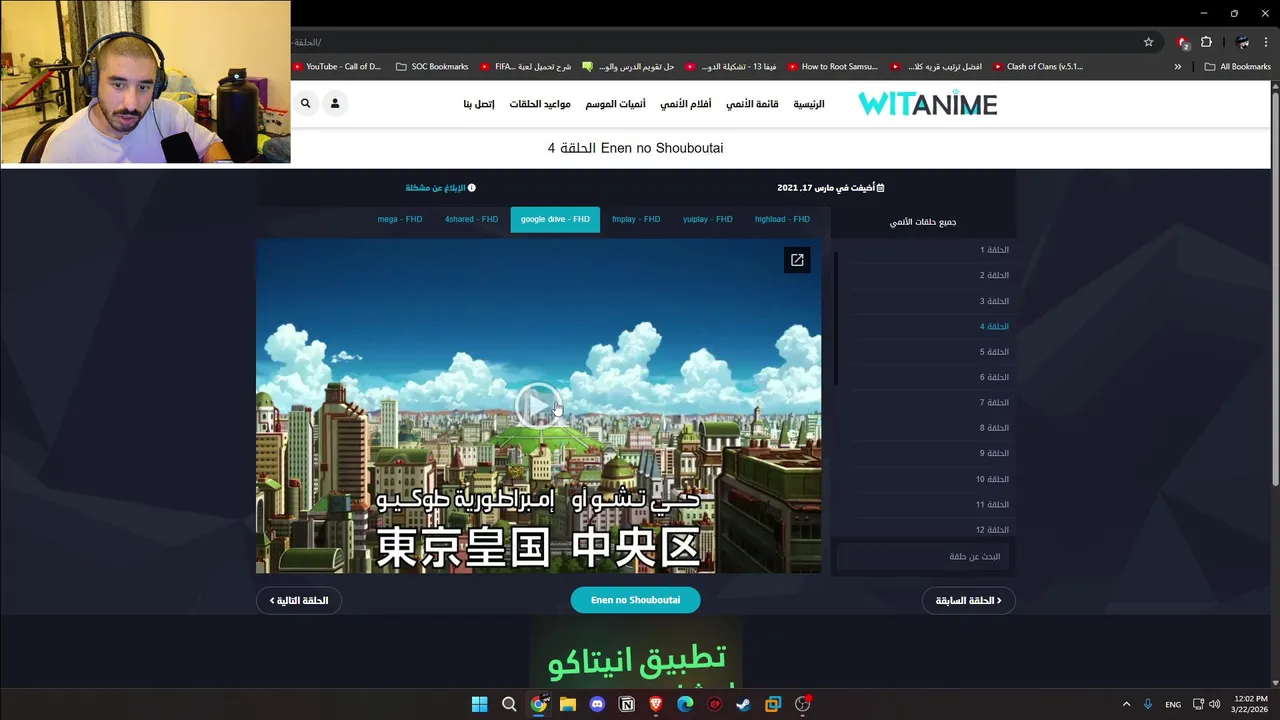Select the yuiplay - FHD server tab
The width and height of the screenshot is (1280, 720).
coord(707,219)
